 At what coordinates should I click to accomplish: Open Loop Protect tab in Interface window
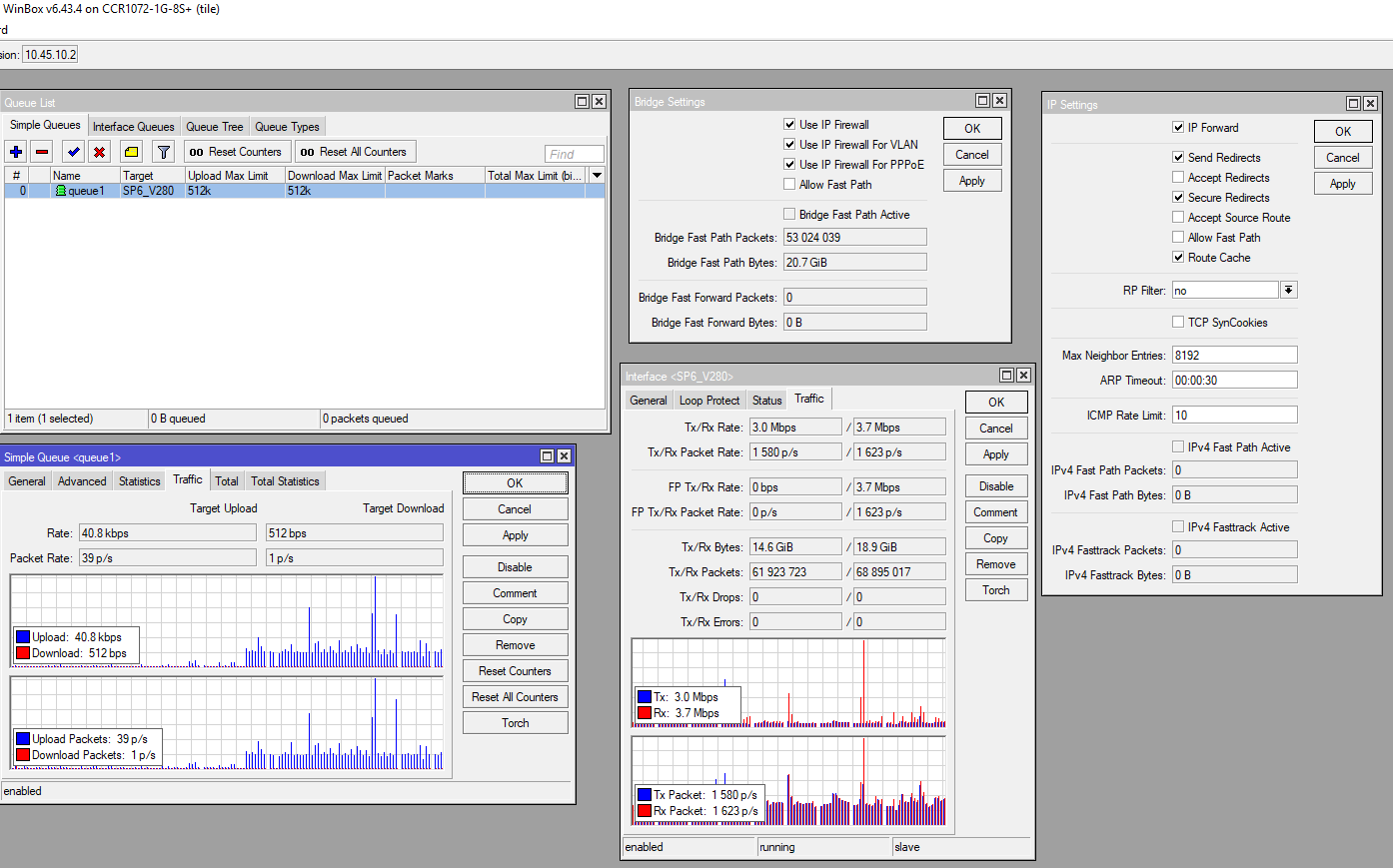tap(709, 401)
